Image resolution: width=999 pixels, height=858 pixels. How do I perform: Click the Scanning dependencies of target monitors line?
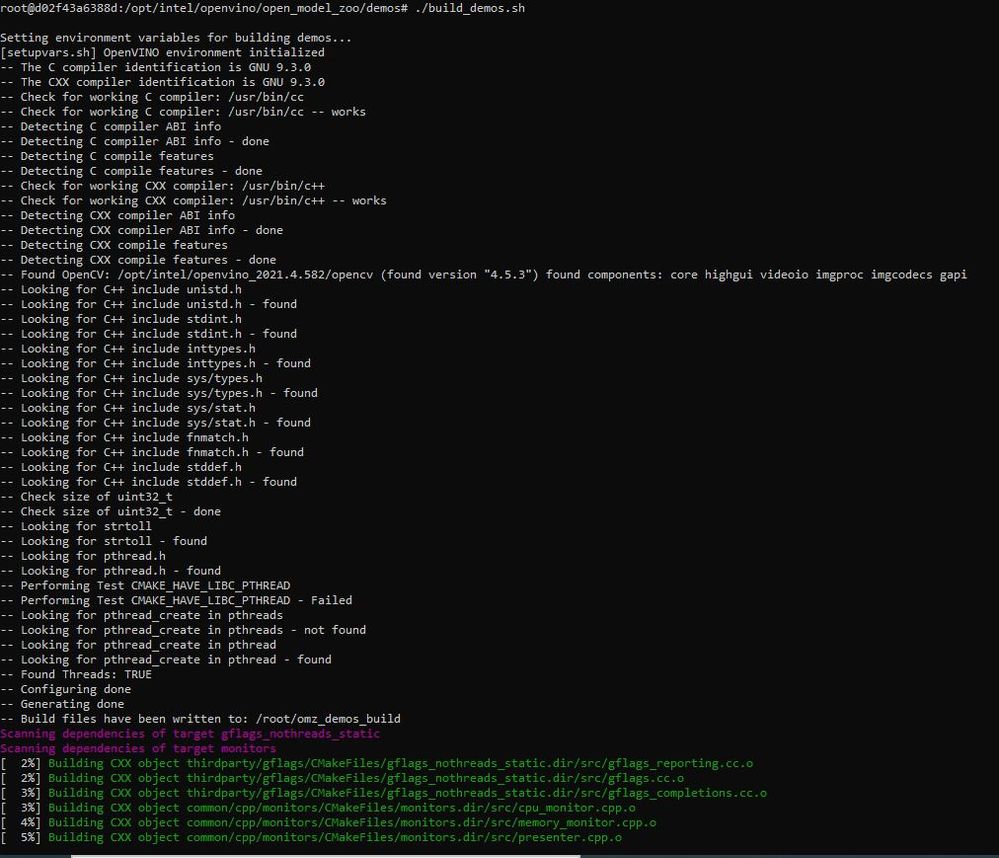click(x=138, y=748)
